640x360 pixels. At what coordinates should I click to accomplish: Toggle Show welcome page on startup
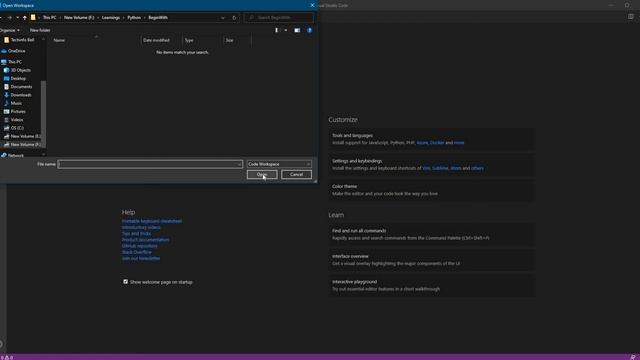[x=125, y=282]
